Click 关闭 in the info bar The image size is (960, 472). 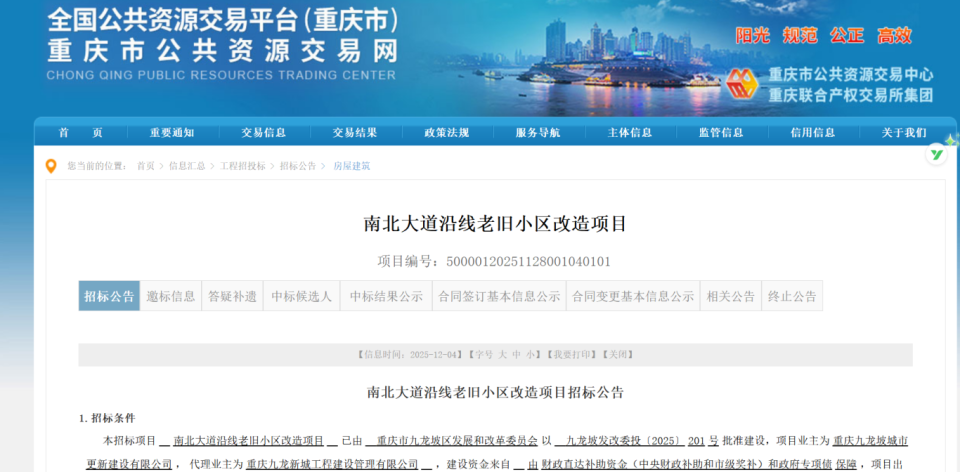[618, 354]
